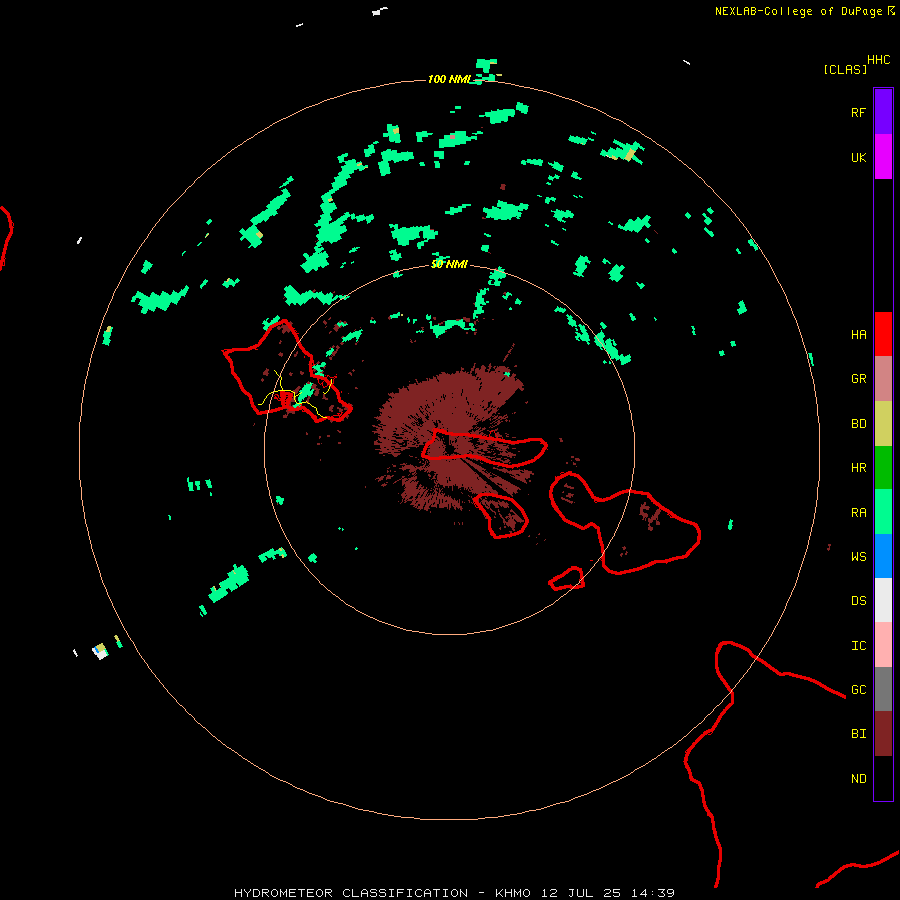Click the 14:39 time stamp

(x=652, y=893)
